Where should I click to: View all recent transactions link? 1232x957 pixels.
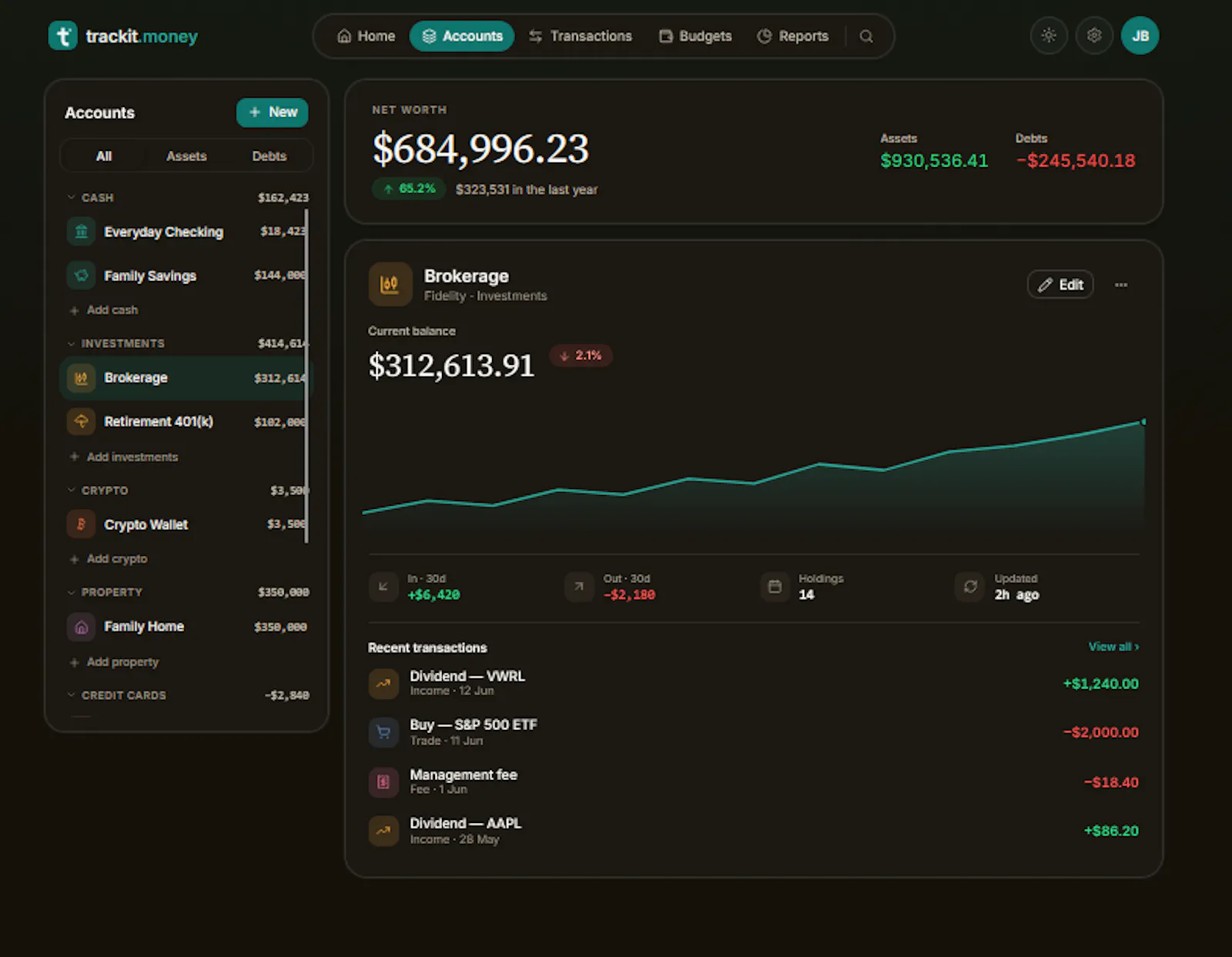click(1113, 647)
